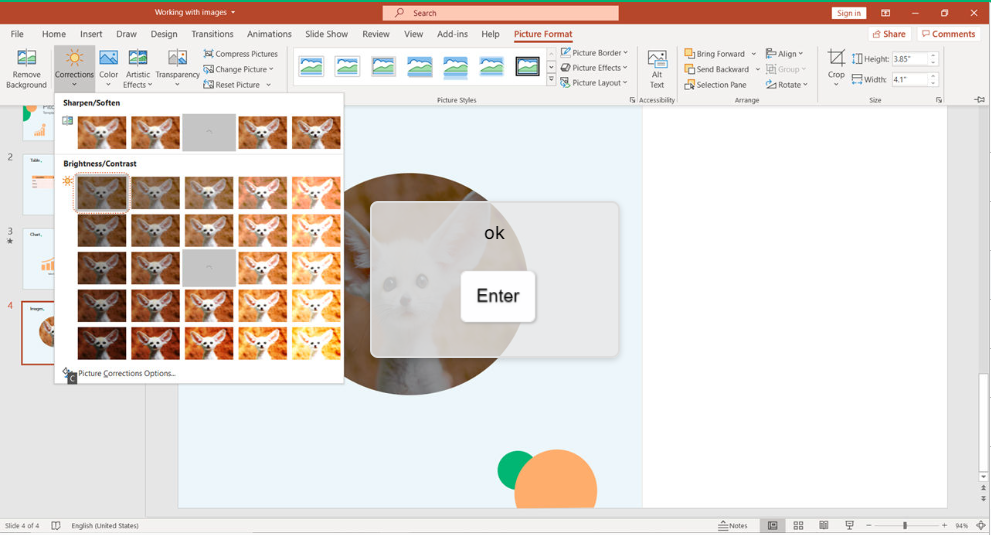
Task: Expand Send Backward dropdown arrow
Action: click(757, 69)
